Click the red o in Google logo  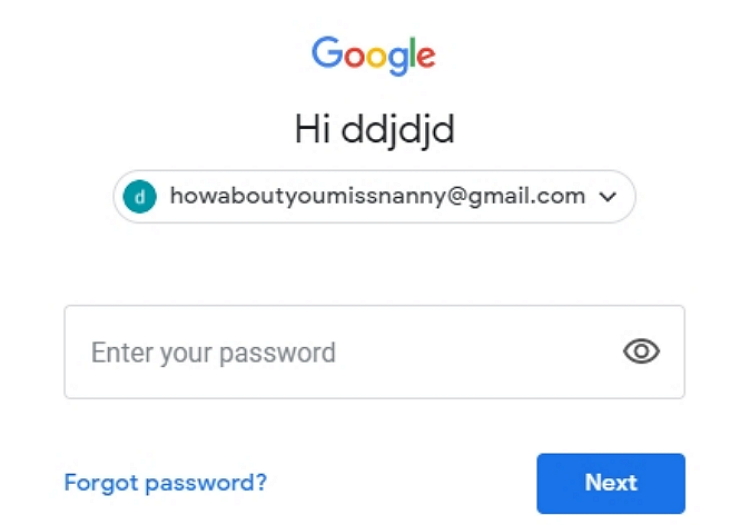(354, 57)
